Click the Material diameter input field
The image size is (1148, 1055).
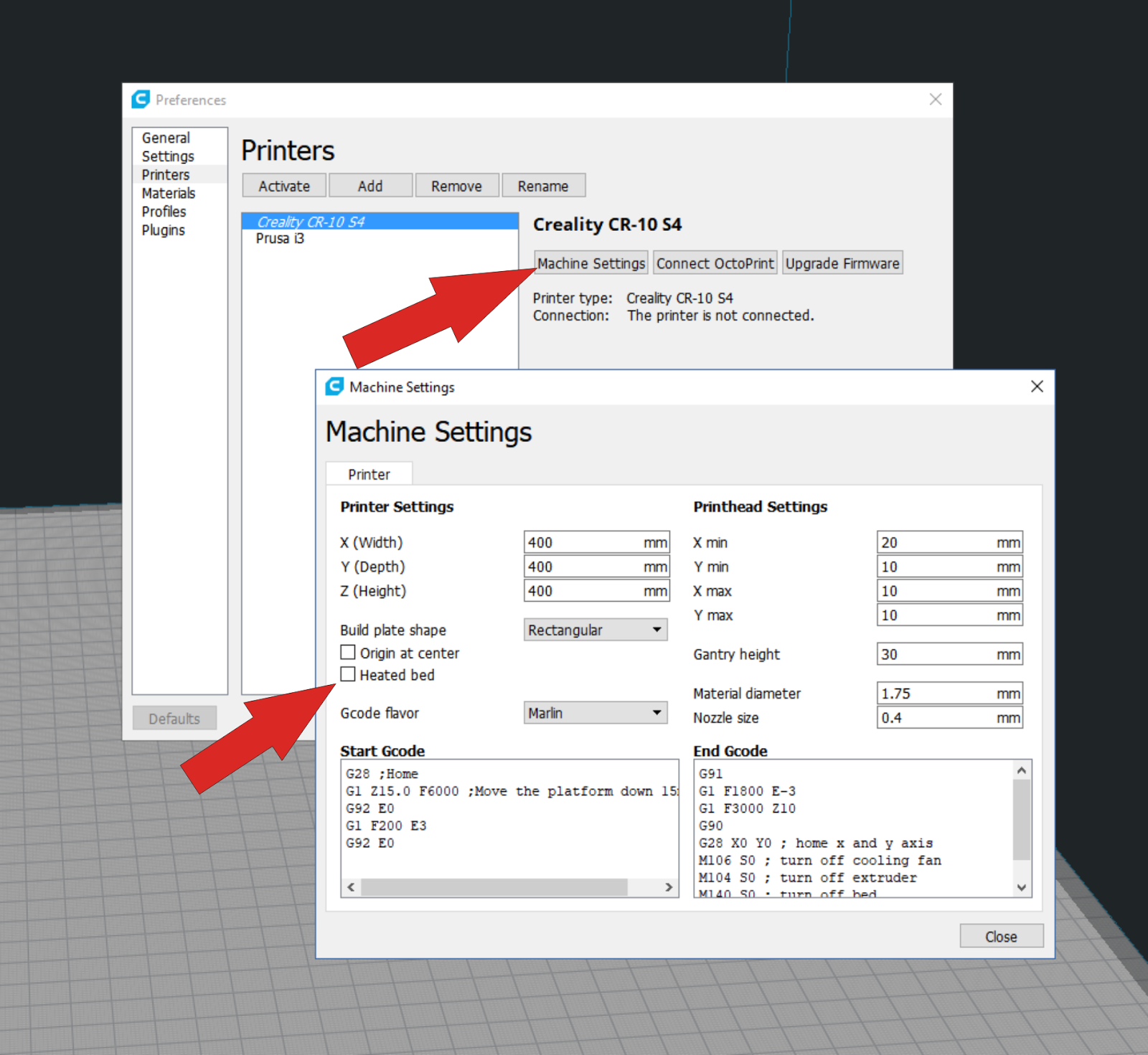(x=949, y=694)
